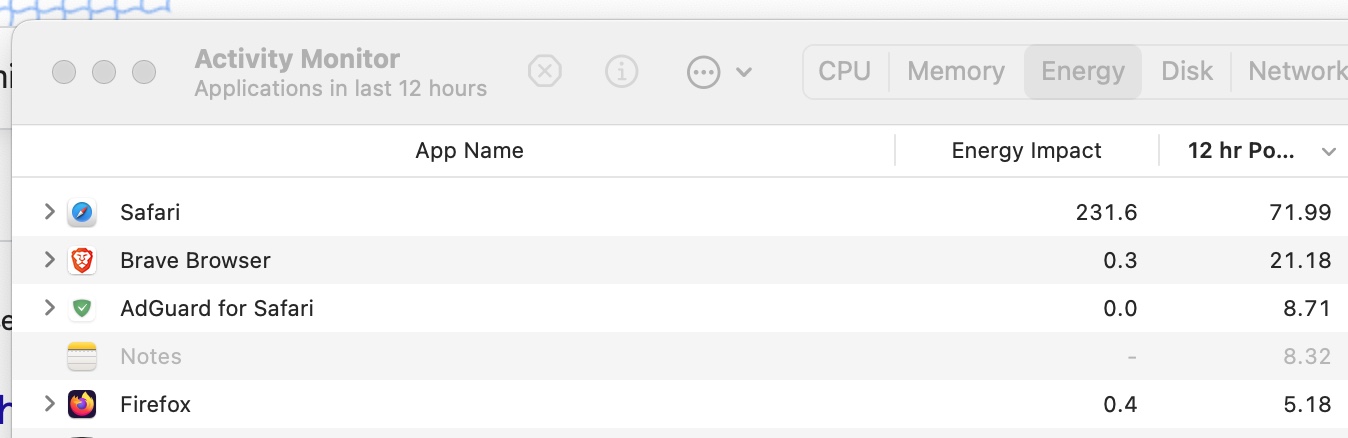Open the Disk tab

pos(1187,72)
